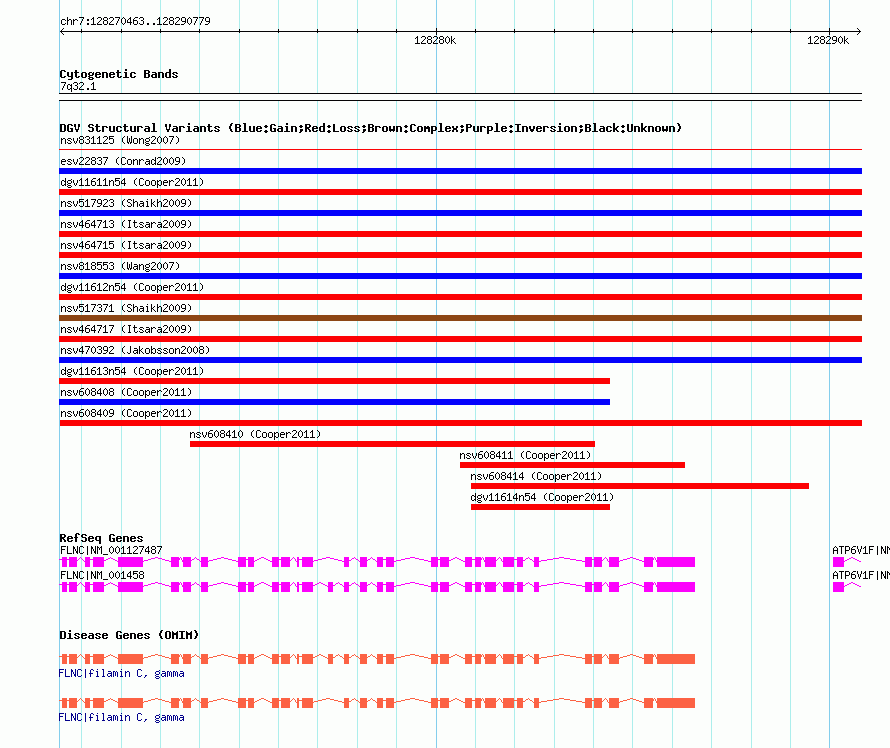The width and height of the screenshot is (890, 748).
Task: Click the nsv517371 (Shaikh2009) label
Action: pyautogui.click(x=126, y=308)
